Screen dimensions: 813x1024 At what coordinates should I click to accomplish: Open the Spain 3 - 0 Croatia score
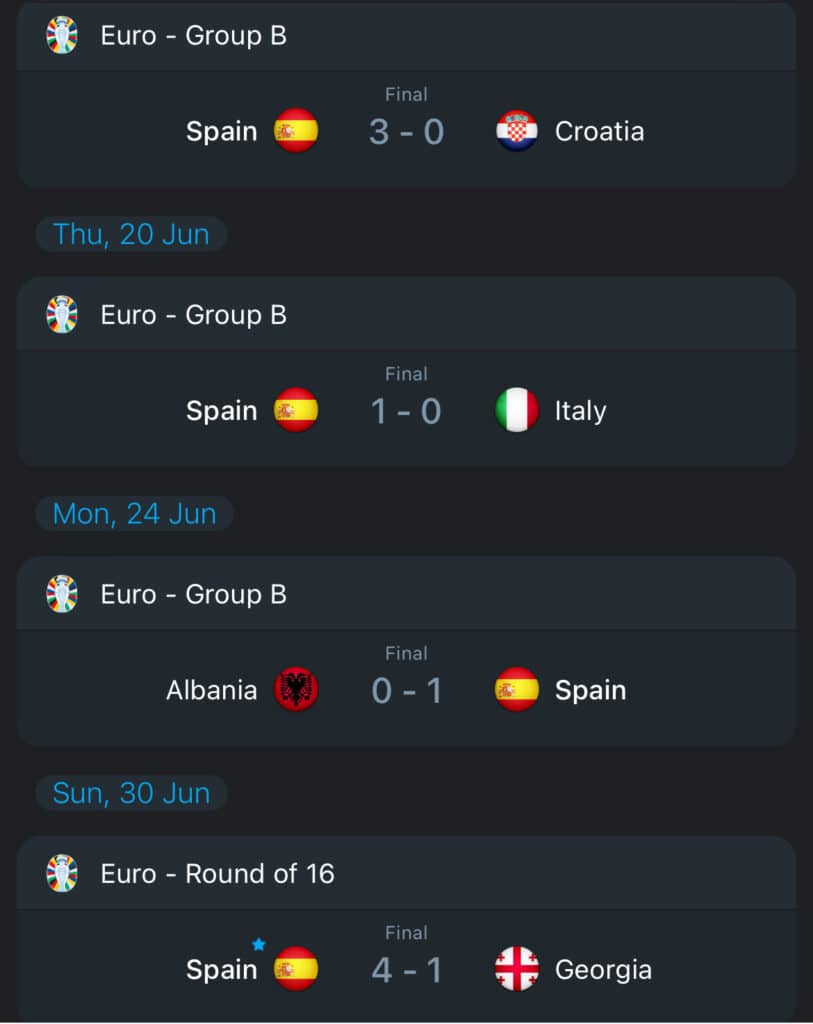pos(406,131)
